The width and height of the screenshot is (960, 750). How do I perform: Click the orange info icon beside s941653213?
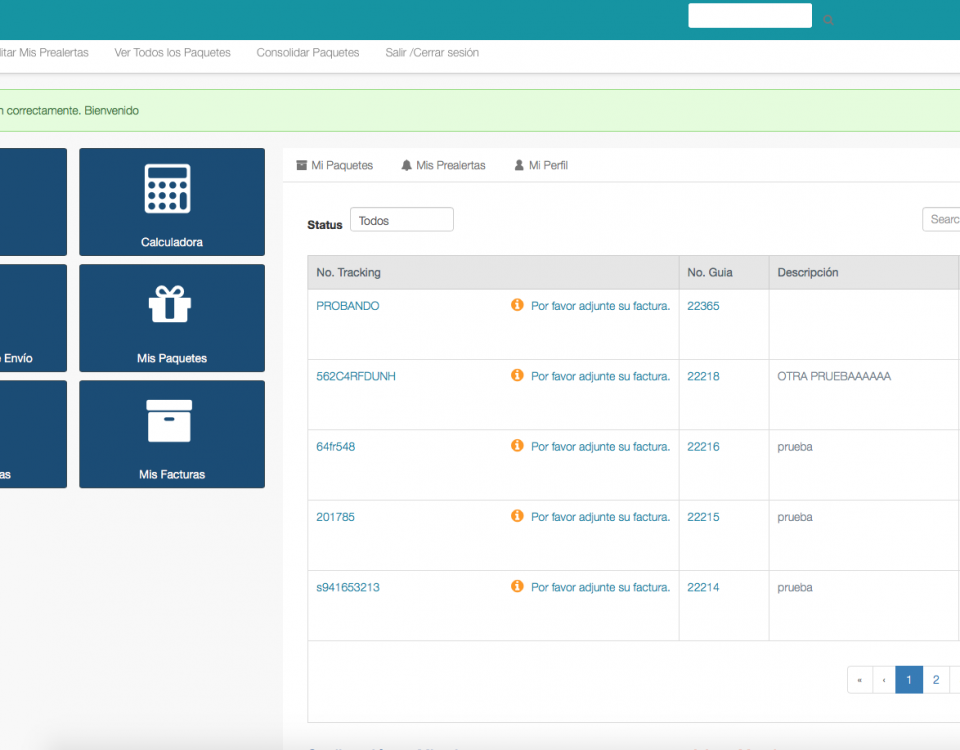pos(517,587)
